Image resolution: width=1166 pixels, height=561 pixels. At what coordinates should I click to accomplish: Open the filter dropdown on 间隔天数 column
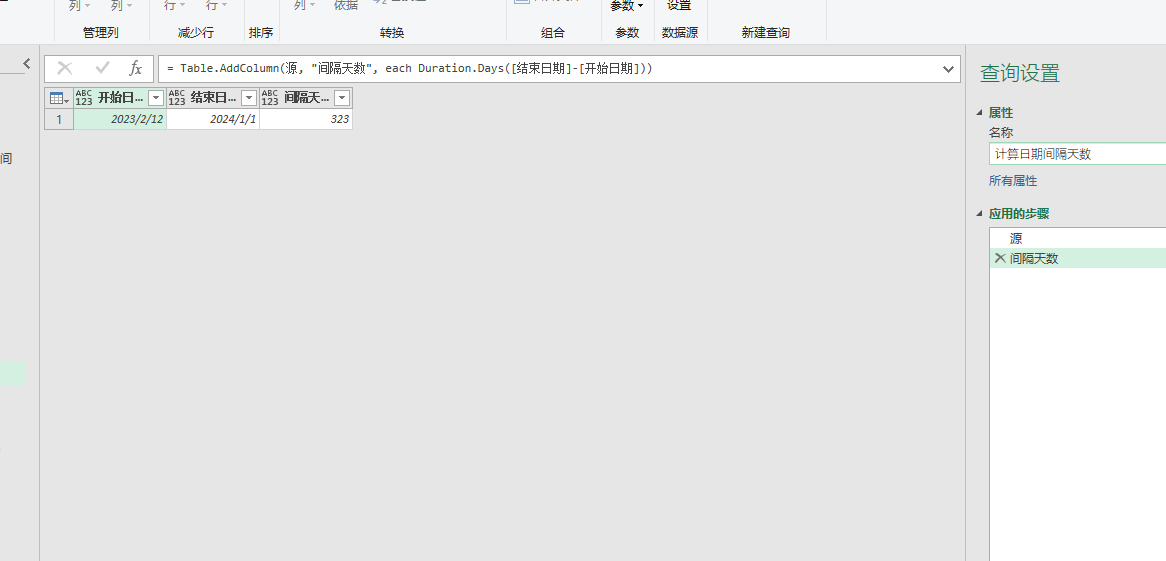[x=342, y=98]
